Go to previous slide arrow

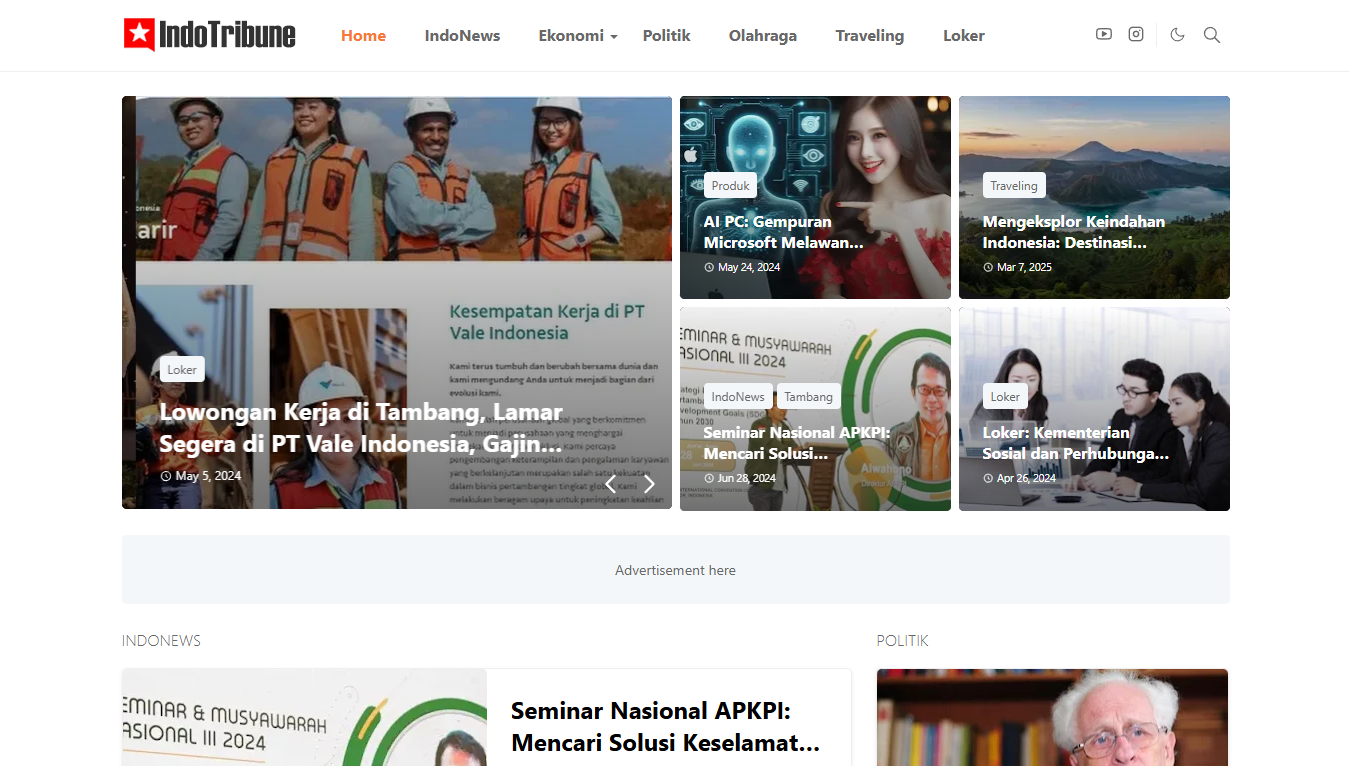pyautogui.click(x=610, y=484)
